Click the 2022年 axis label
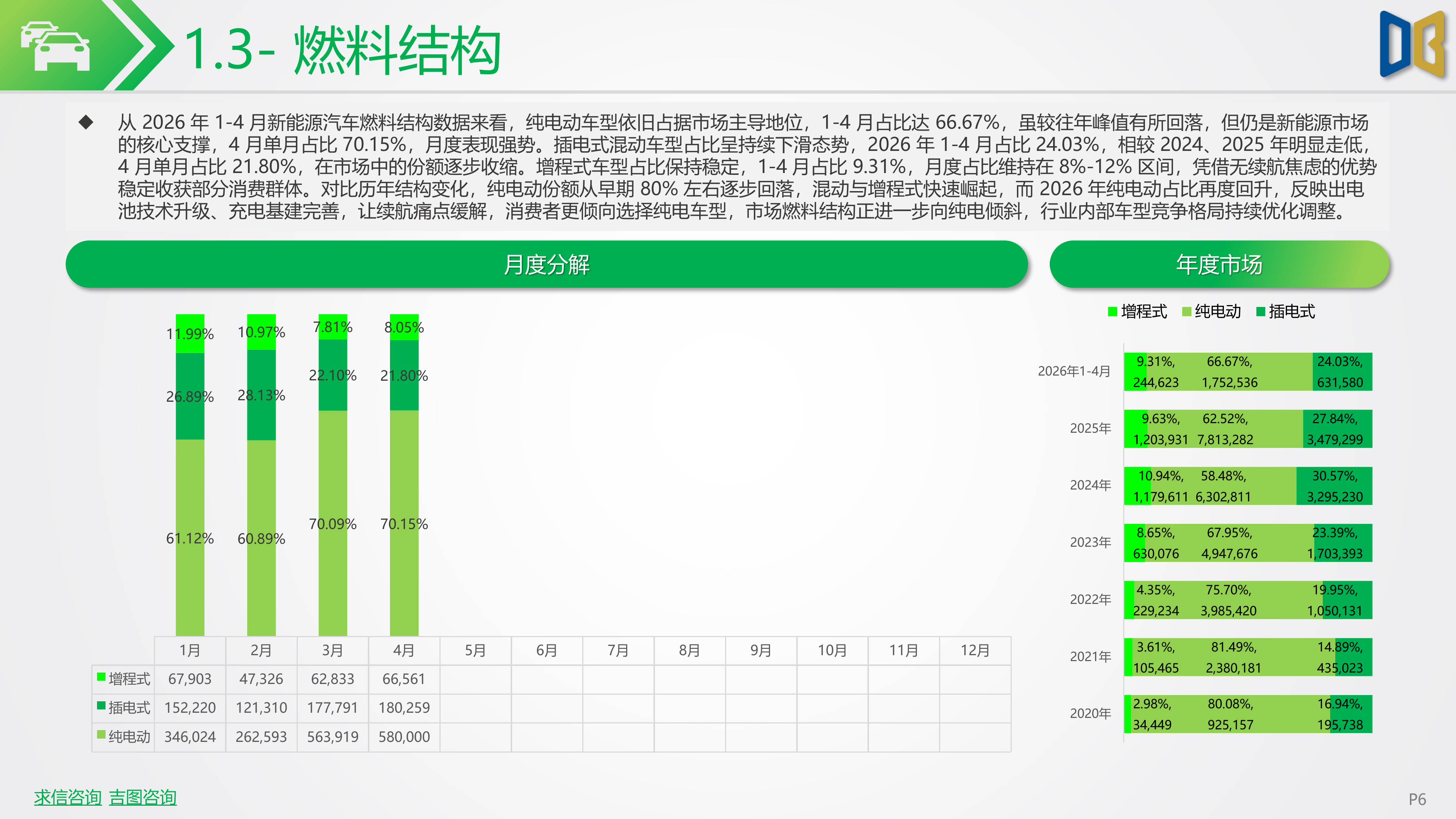Screen dimensions: 1456x819 coord(1090,600)
